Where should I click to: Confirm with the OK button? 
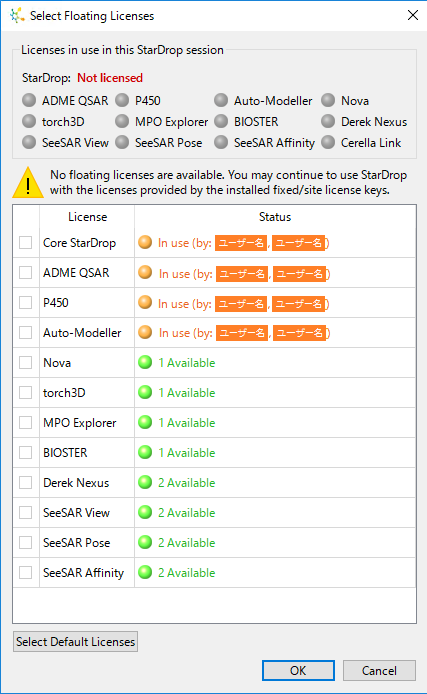(298, 671)
